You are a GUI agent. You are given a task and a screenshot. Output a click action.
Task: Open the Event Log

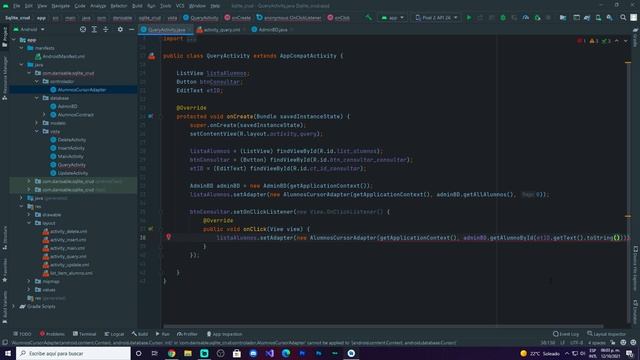click(x=566, y=334)
